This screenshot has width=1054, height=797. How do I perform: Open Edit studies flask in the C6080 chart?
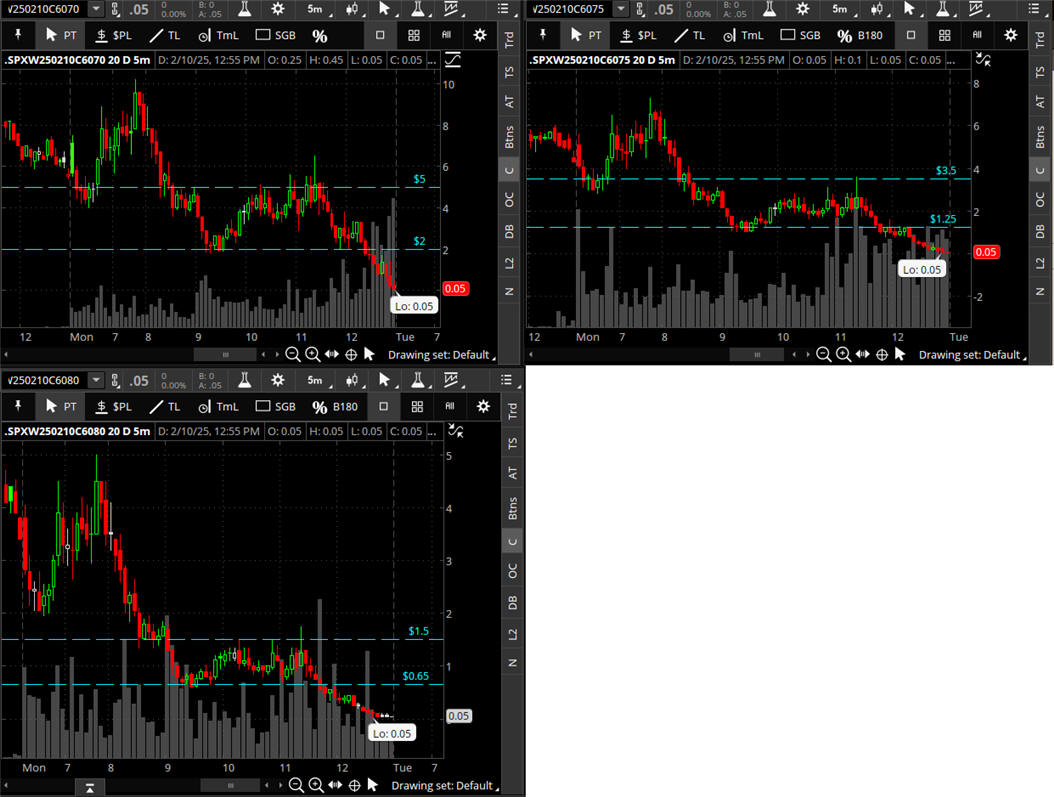pos(245,380)
